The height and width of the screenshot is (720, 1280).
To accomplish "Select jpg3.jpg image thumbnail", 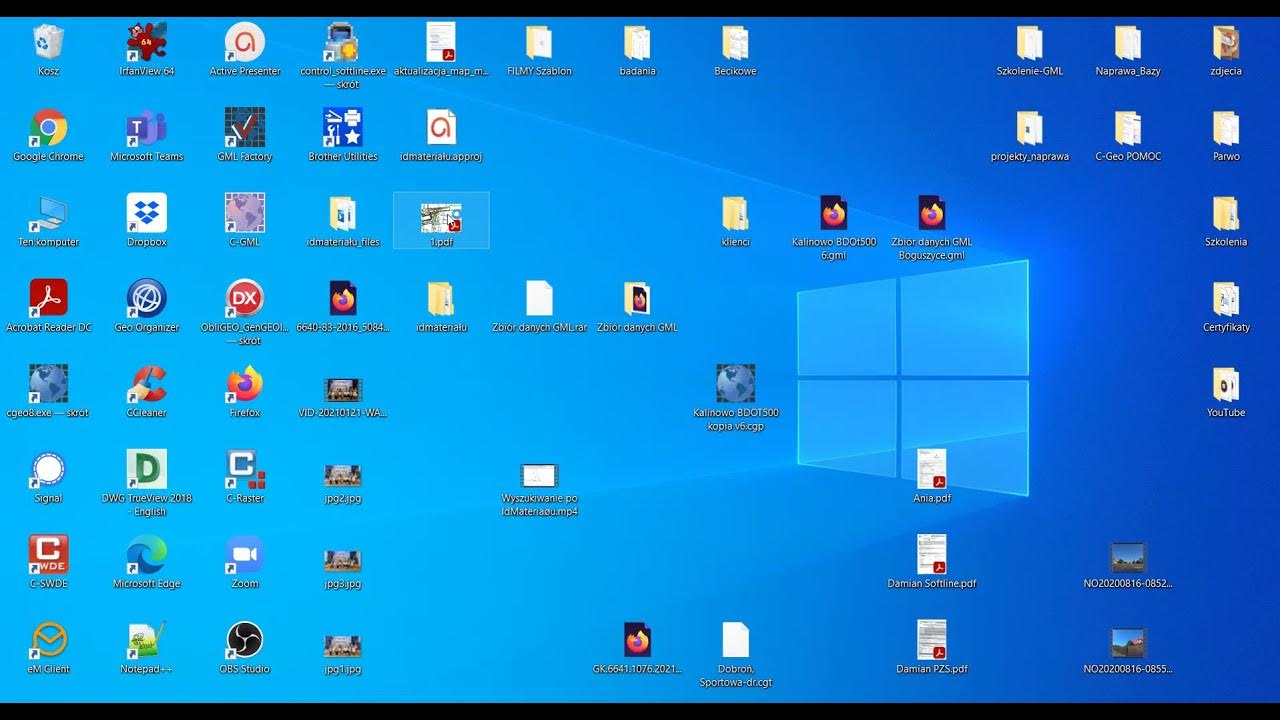I will pos(343,561).
